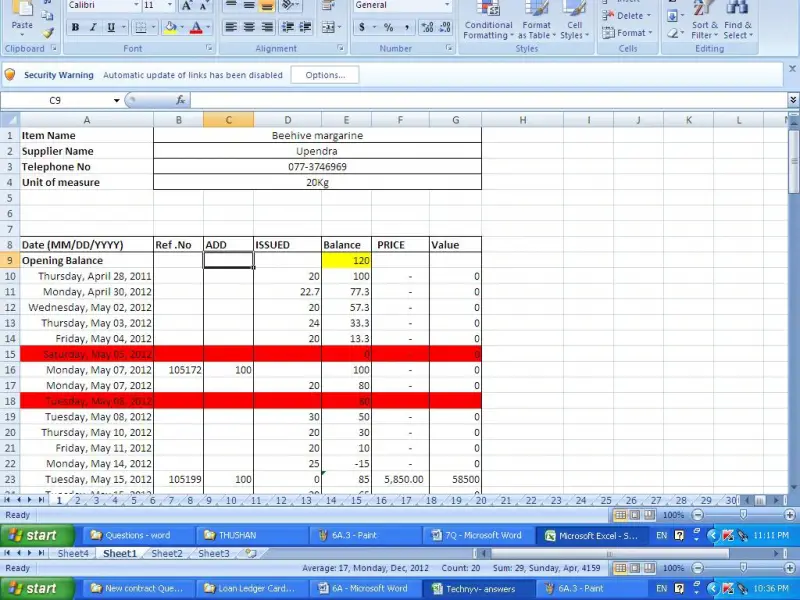Image resolution: width=800 pixels, height=600 pixels.
Task: Open the Fill Color dropdown arrow
Action: (x=182, y=28)
